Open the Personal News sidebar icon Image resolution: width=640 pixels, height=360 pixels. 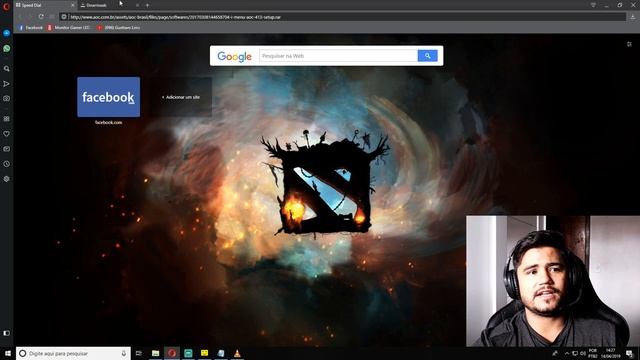[7, 149]
